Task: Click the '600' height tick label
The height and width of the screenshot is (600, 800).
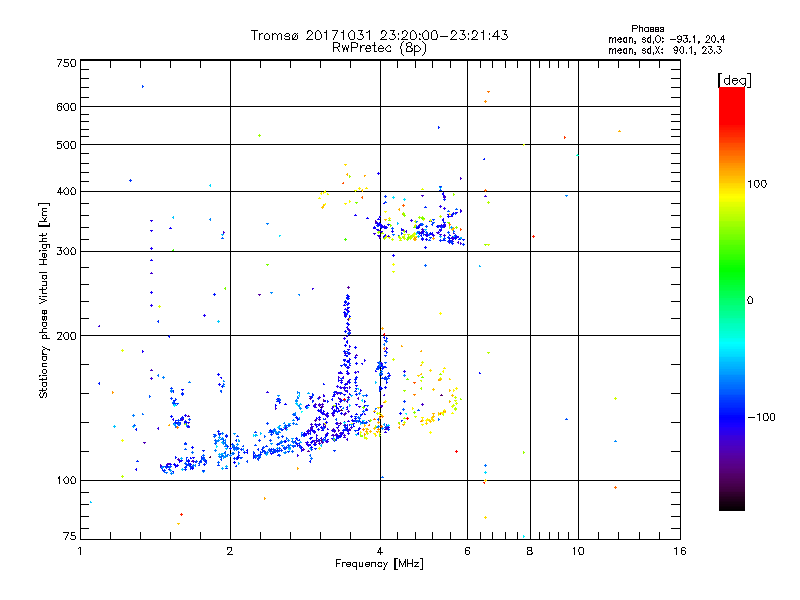Action: (x=66, y=107)
